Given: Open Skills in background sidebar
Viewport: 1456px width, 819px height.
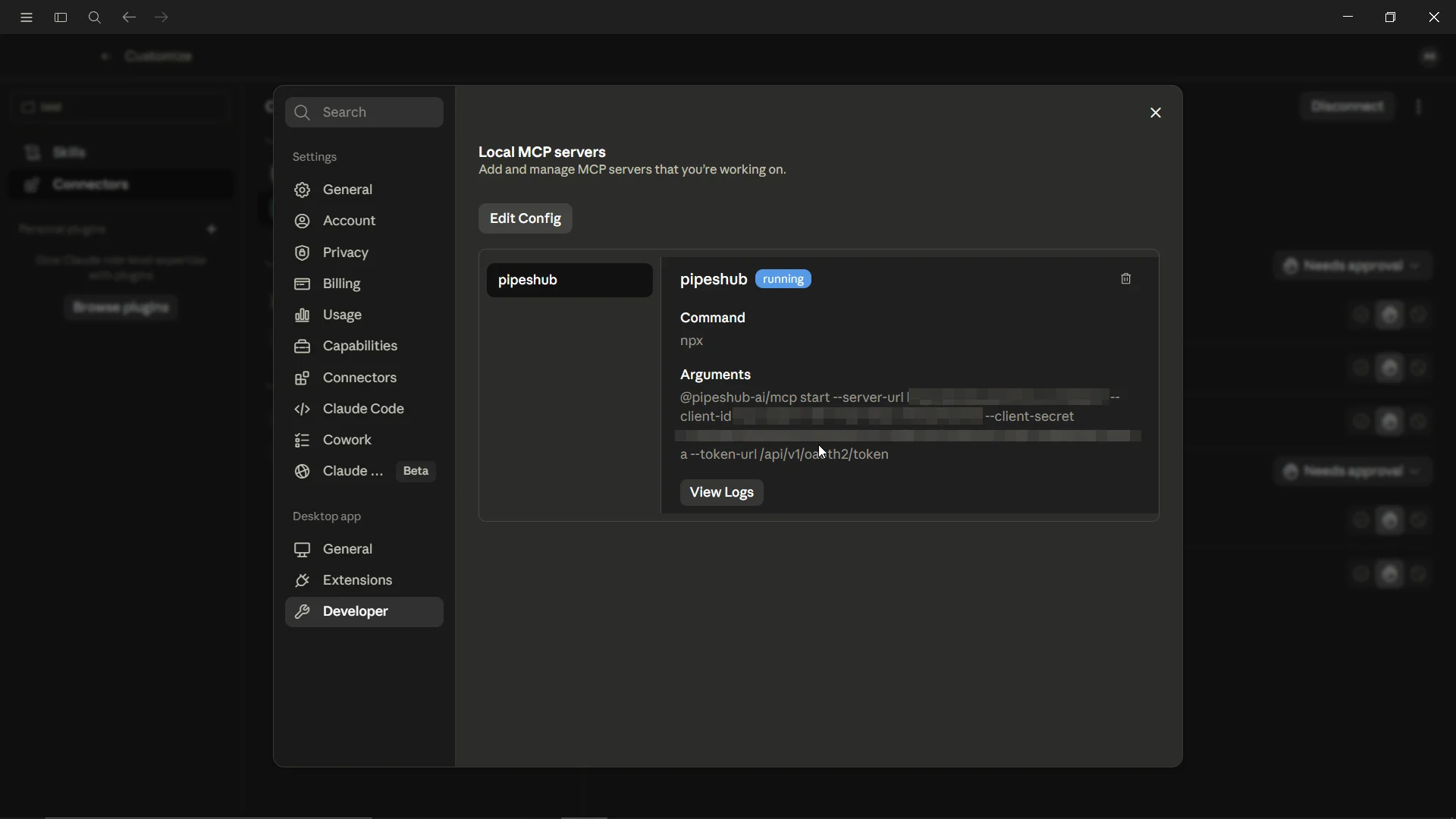Looking at the screenshot, I should (x=121, y=152).
